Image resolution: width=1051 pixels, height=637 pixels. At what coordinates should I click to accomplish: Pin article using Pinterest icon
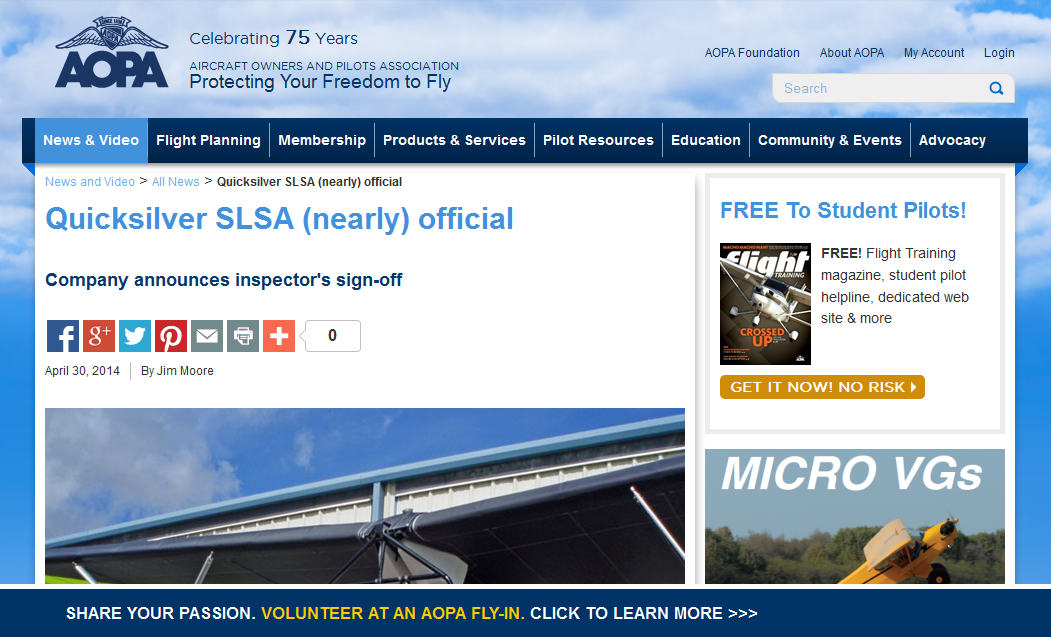171,336
